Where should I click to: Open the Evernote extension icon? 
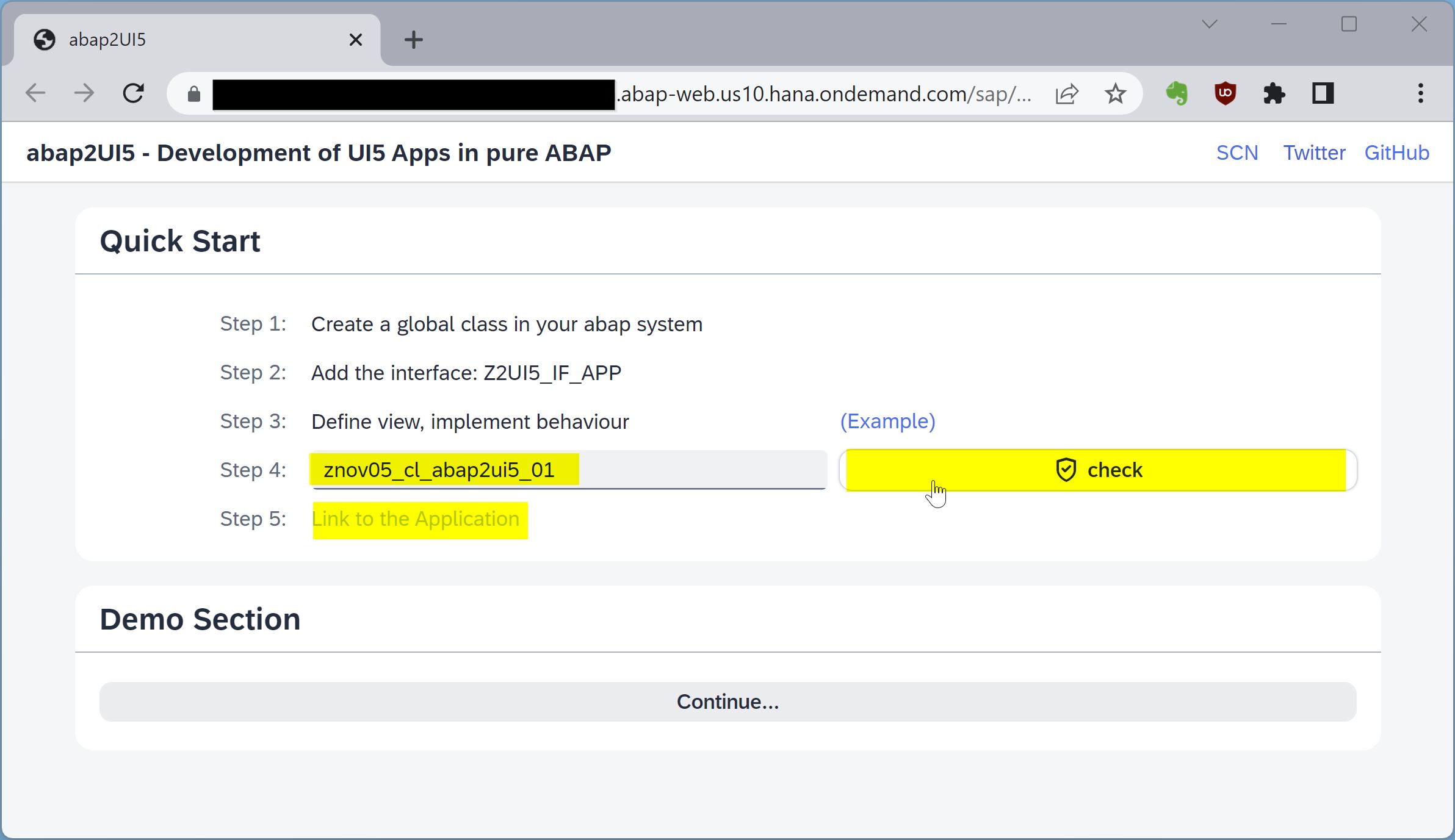[x=1177, y=93]
